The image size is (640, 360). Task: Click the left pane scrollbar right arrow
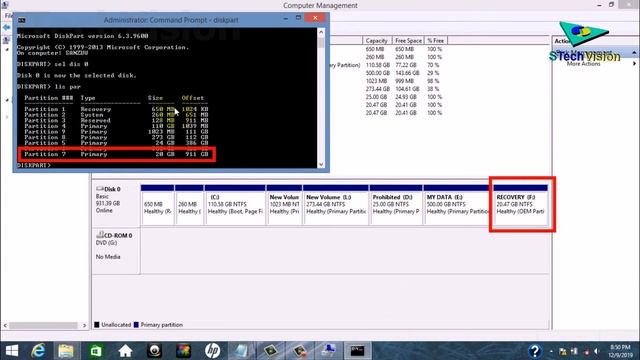click(84, 325)
